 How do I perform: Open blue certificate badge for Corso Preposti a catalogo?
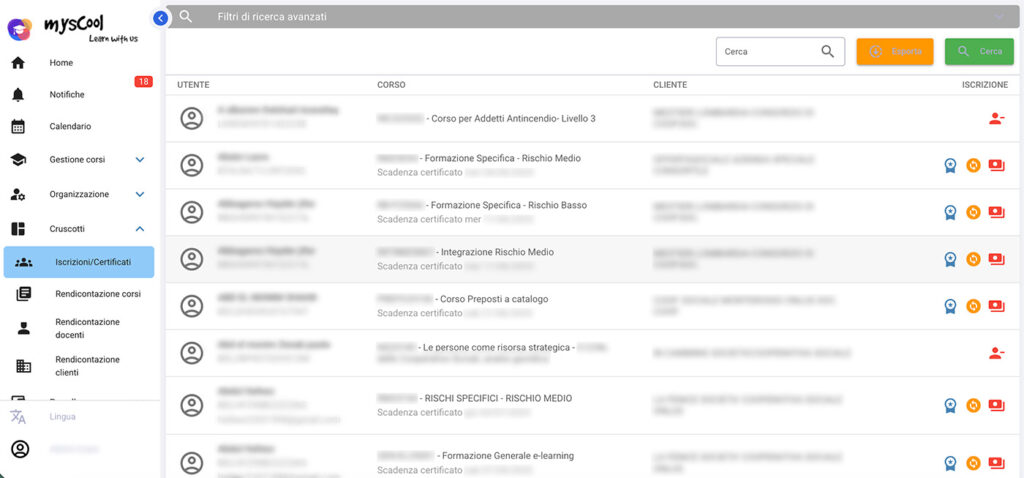click(950, 306)
